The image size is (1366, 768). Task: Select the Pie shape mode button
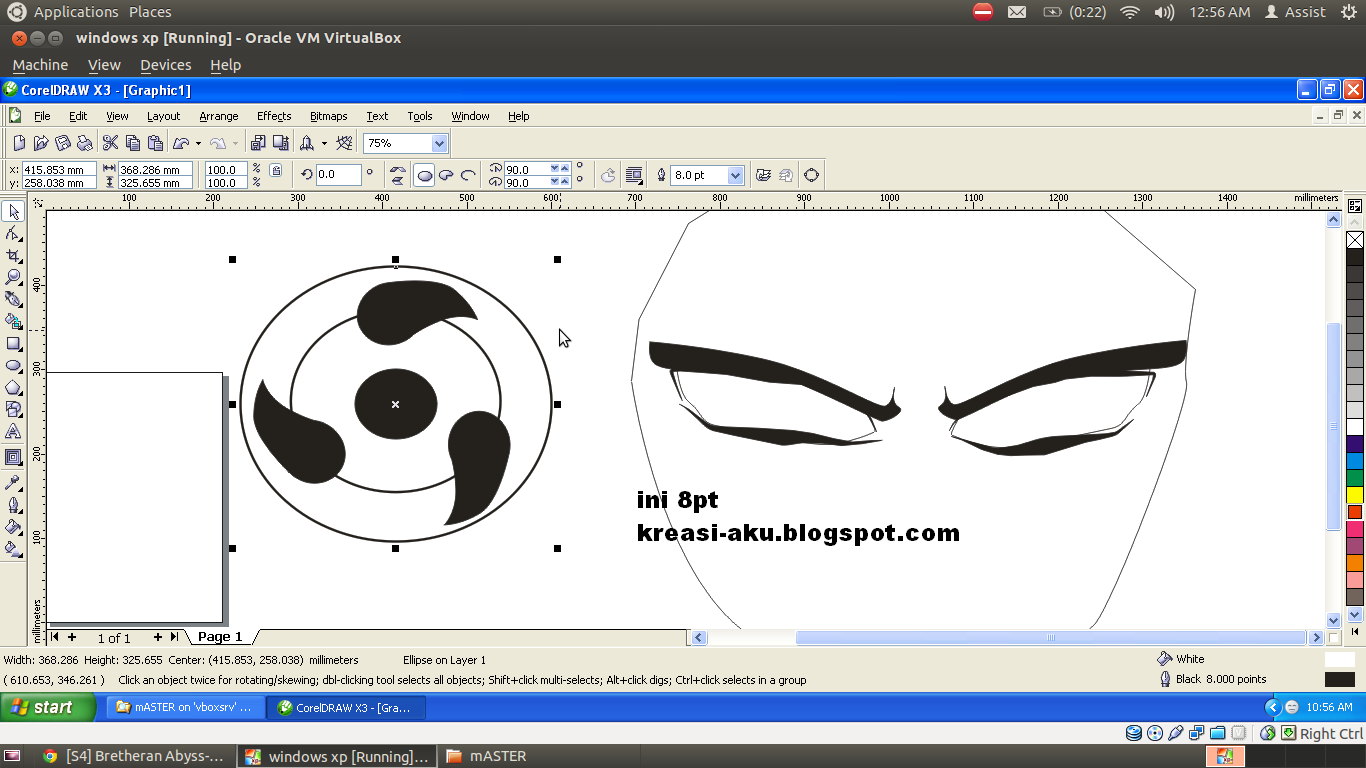[x=446, y=175]
